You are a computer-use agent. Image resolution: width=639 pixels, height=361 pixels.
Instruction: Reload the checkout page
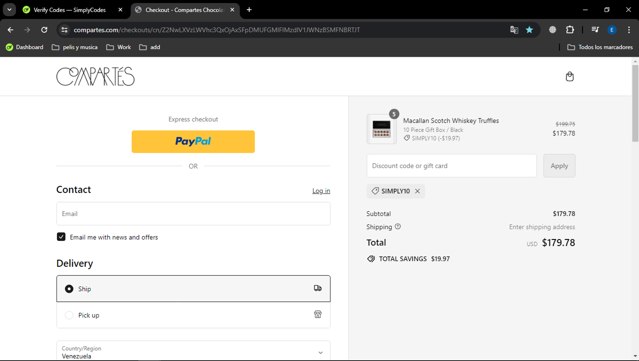click(44, 30)
